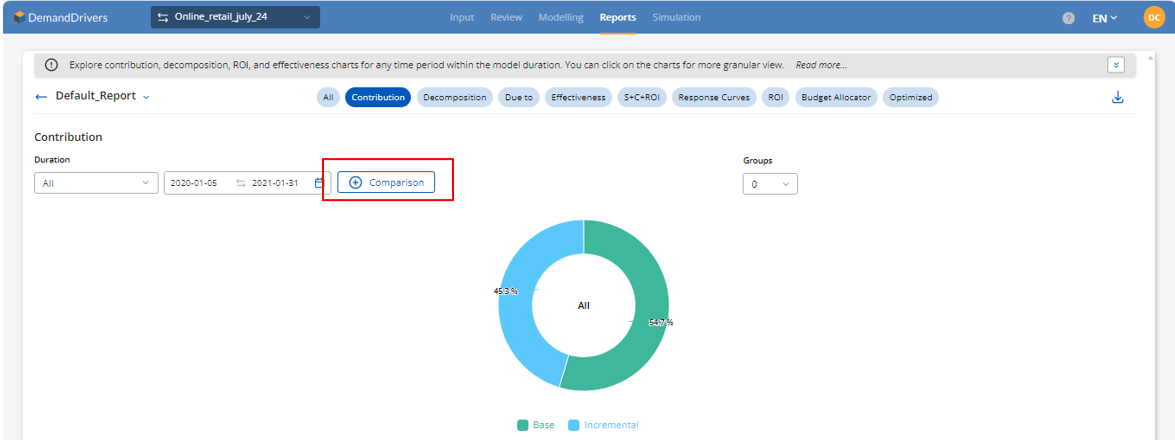1175x440 pixels.
Task: Open the help question mark icon
Action: (x=1068, y=18)
